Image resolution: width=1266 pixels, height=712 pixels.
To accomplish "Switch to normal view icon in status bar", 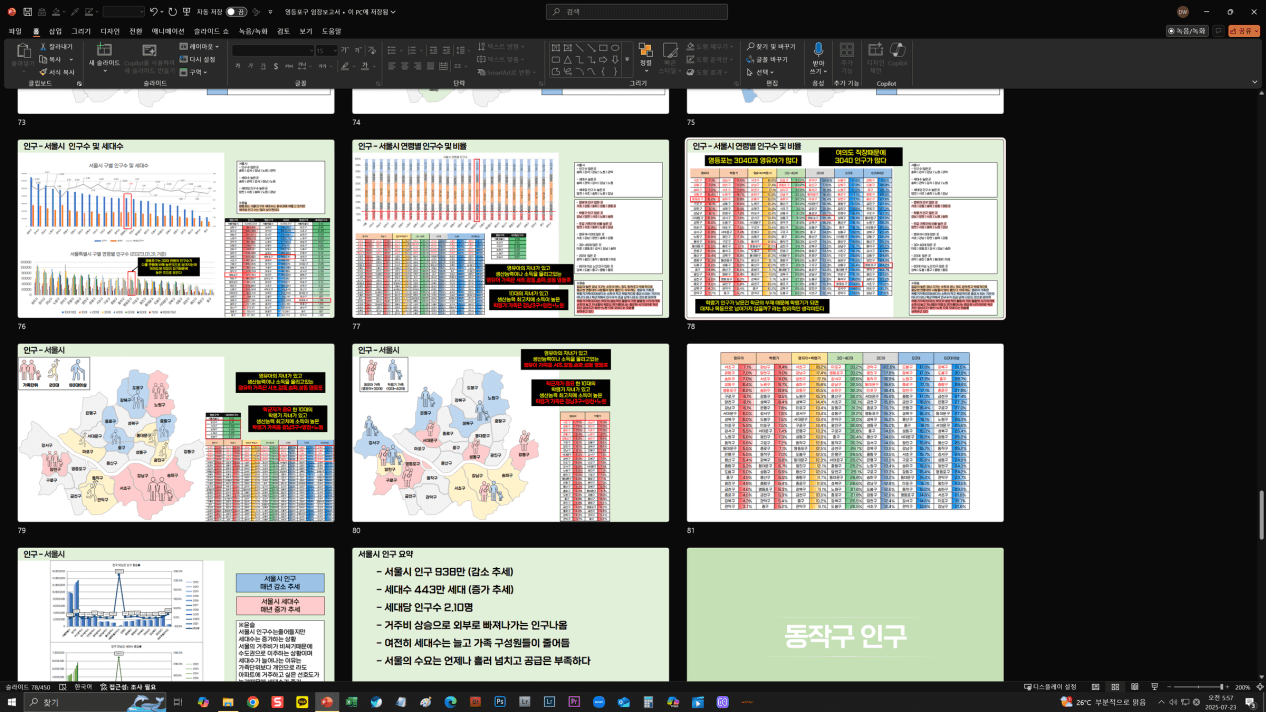I will coord(1095,687).
